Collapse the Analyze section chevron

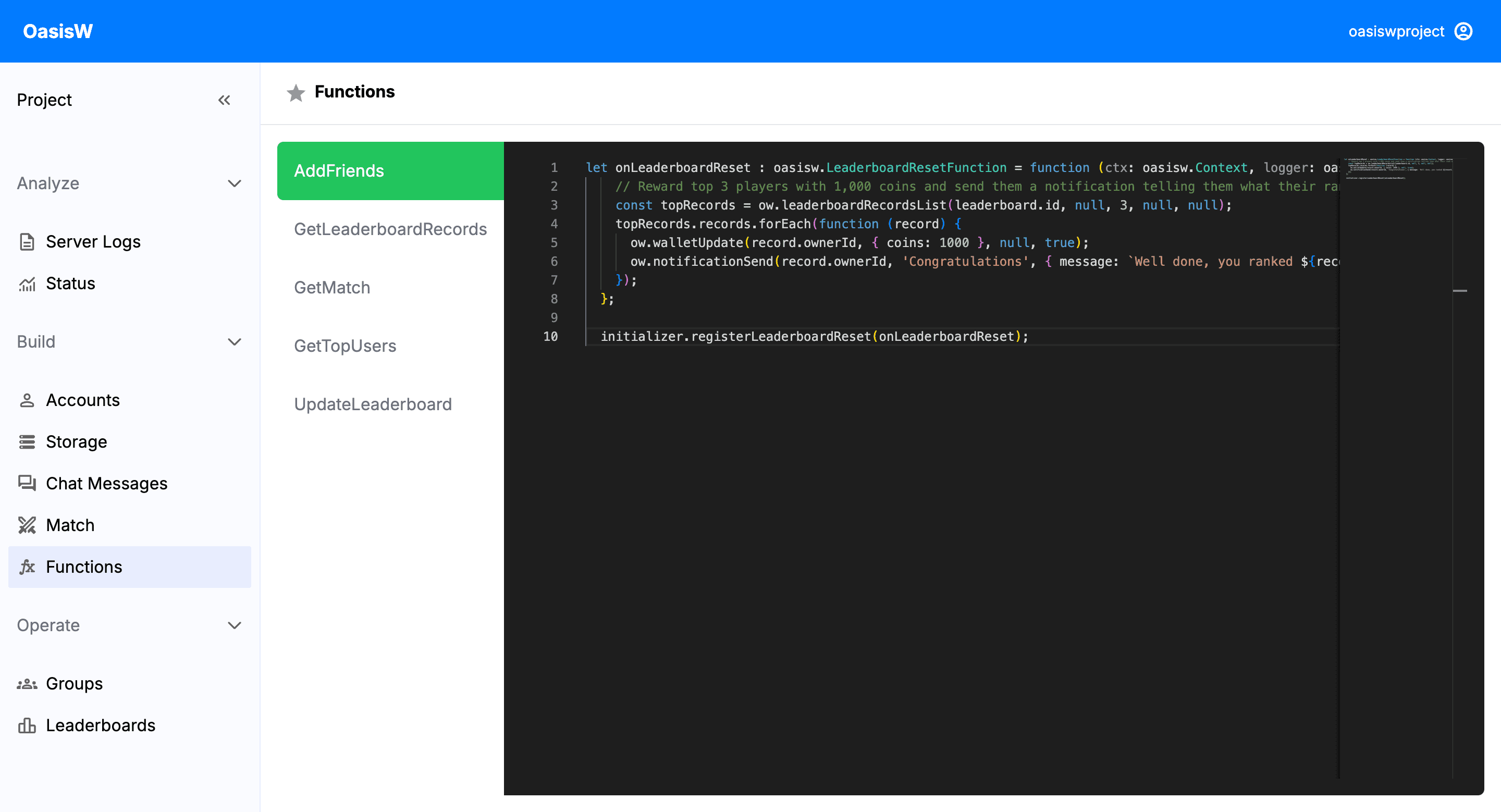click(234, 183)
